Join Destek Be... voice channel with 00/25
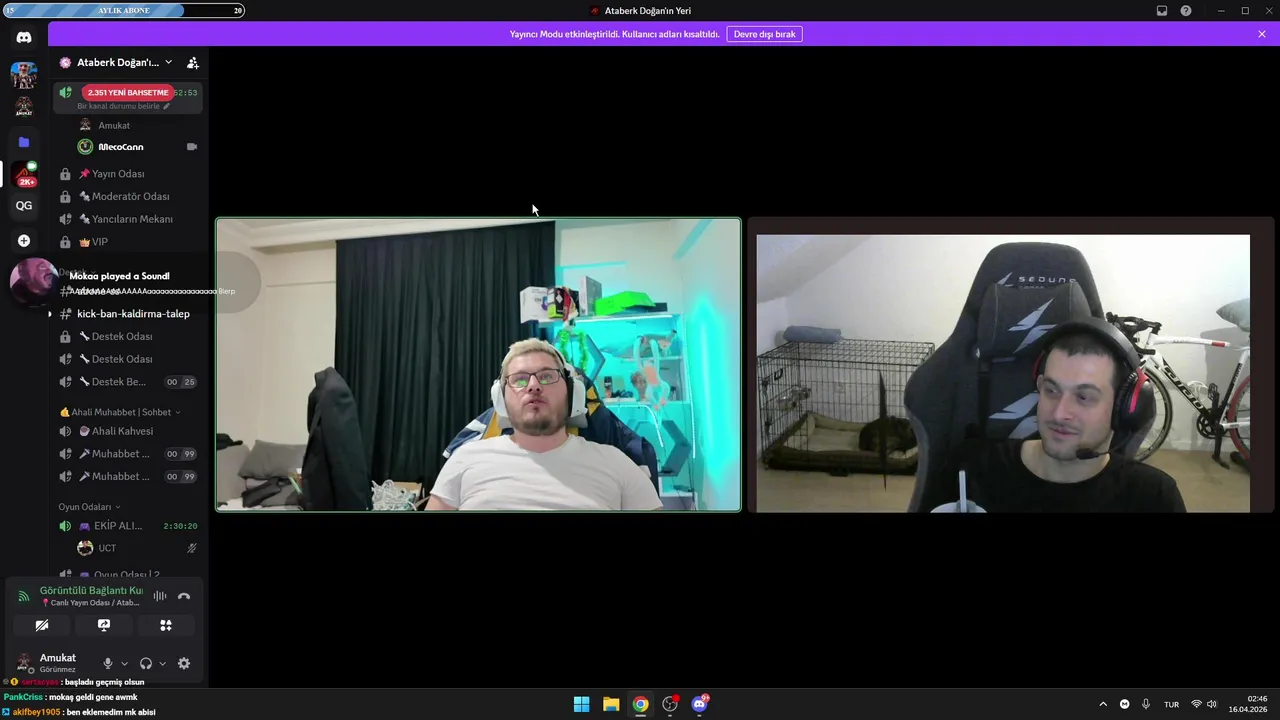1280x720 pixels. coord(128,382)
